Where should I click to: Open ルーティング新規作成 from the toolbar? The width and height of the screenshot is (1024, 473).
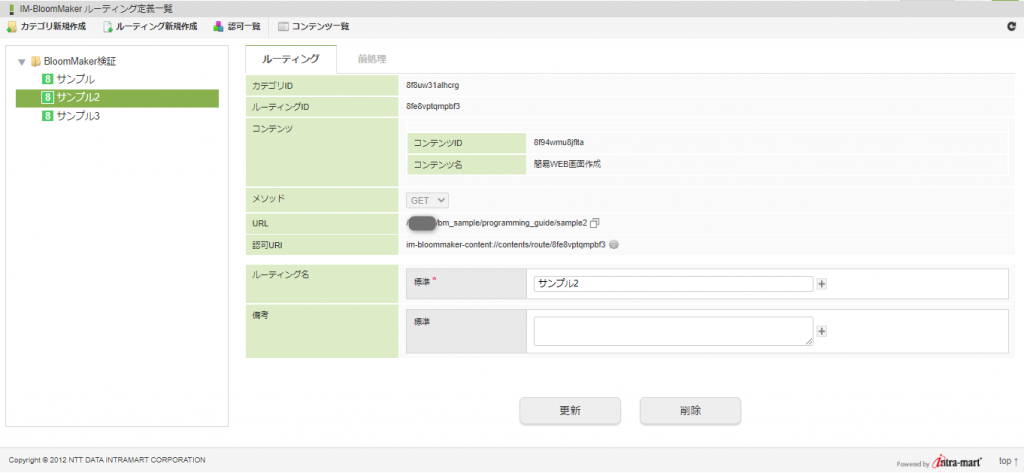[x=150, y=26]
